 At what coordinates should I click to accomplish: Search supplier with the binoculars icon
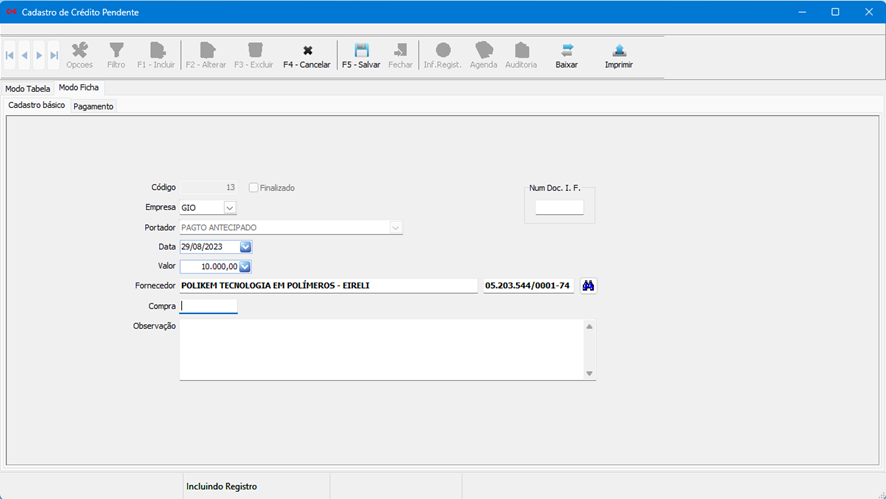tap(589, 286)
